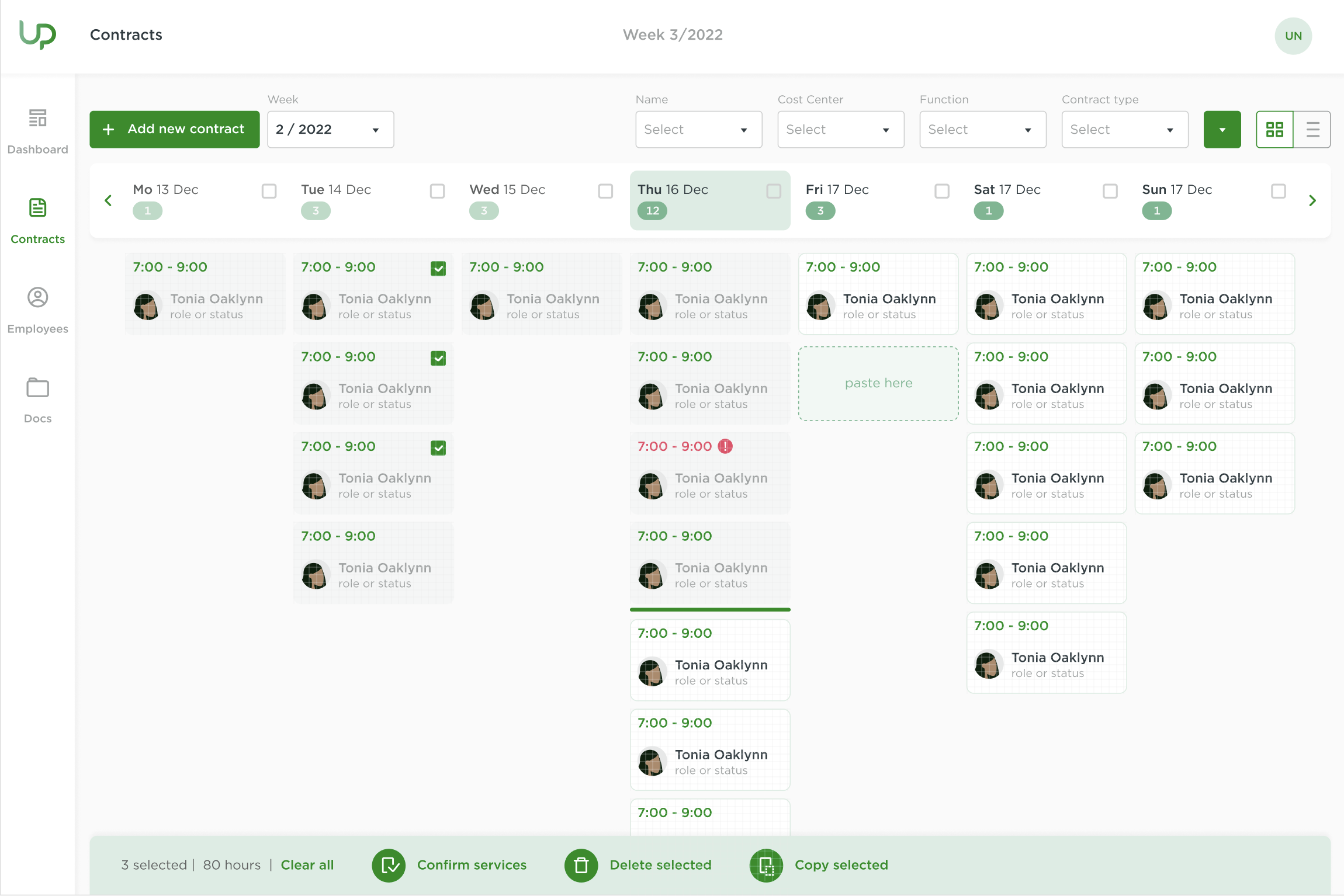Open the Cost Center dropdown
Image resolution: width=1344 pixels, height=896 pixels.
tap(841, 130)
